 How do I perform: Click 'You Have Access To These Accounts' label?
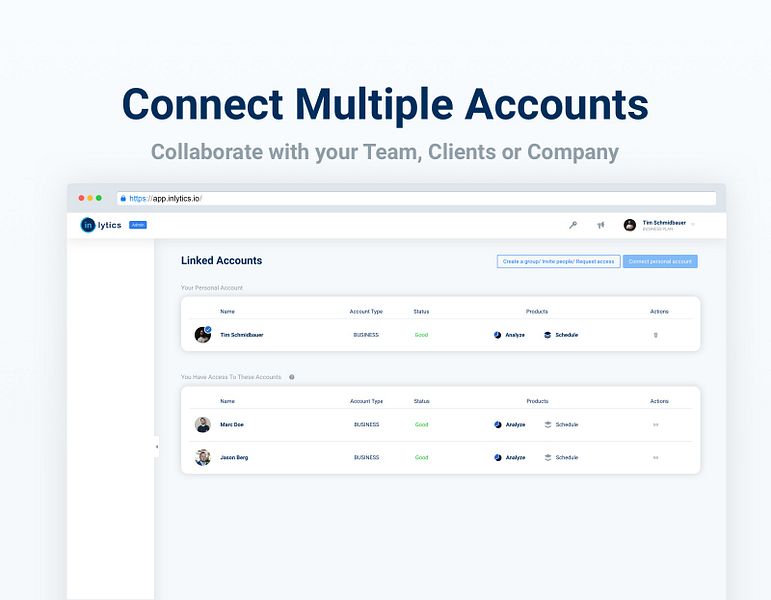tap(231, 377)
